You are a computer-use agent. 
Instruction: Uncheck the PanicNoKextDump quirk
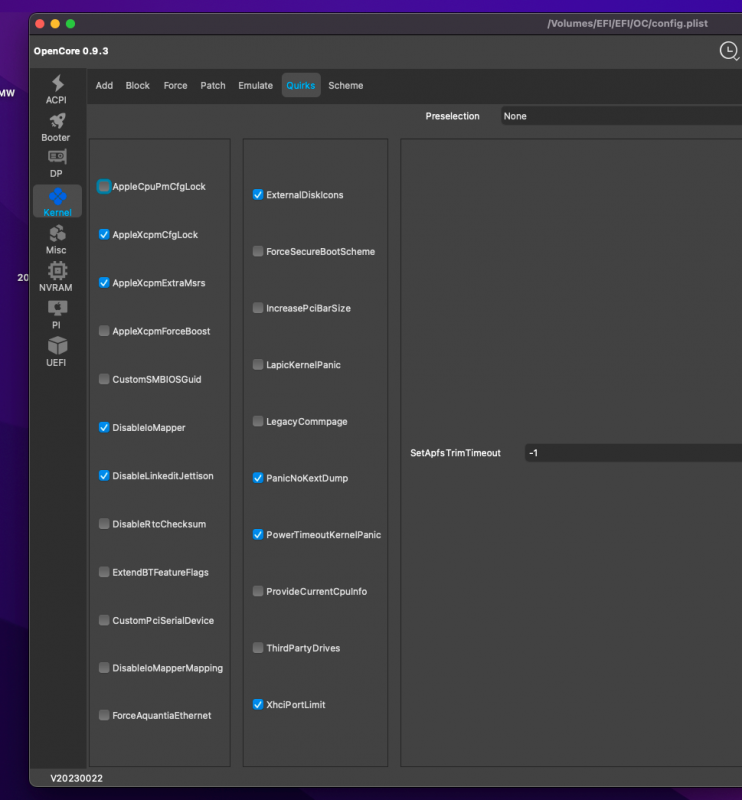coord(258,479)
